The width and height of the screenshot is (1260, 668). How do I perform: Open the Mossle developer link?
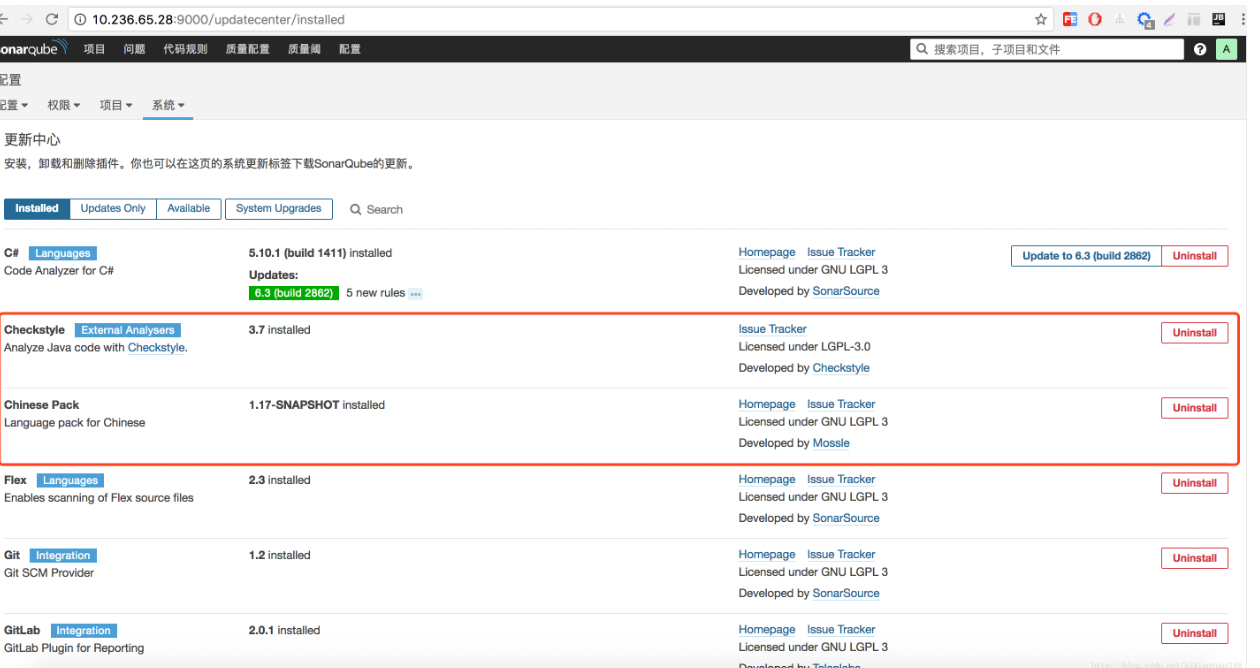coord(831,443)
